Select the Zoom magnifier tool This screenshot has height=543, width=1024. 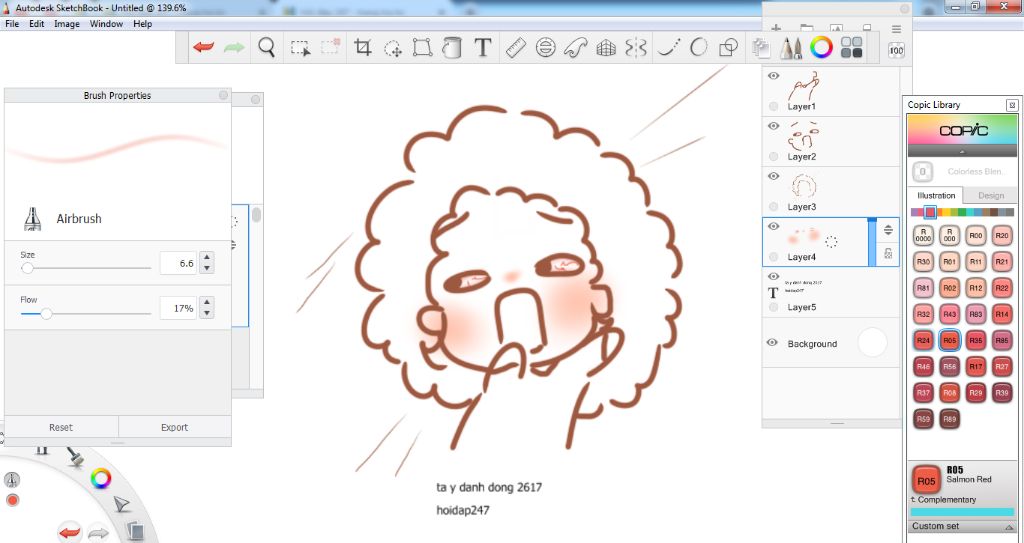[266, 48]
